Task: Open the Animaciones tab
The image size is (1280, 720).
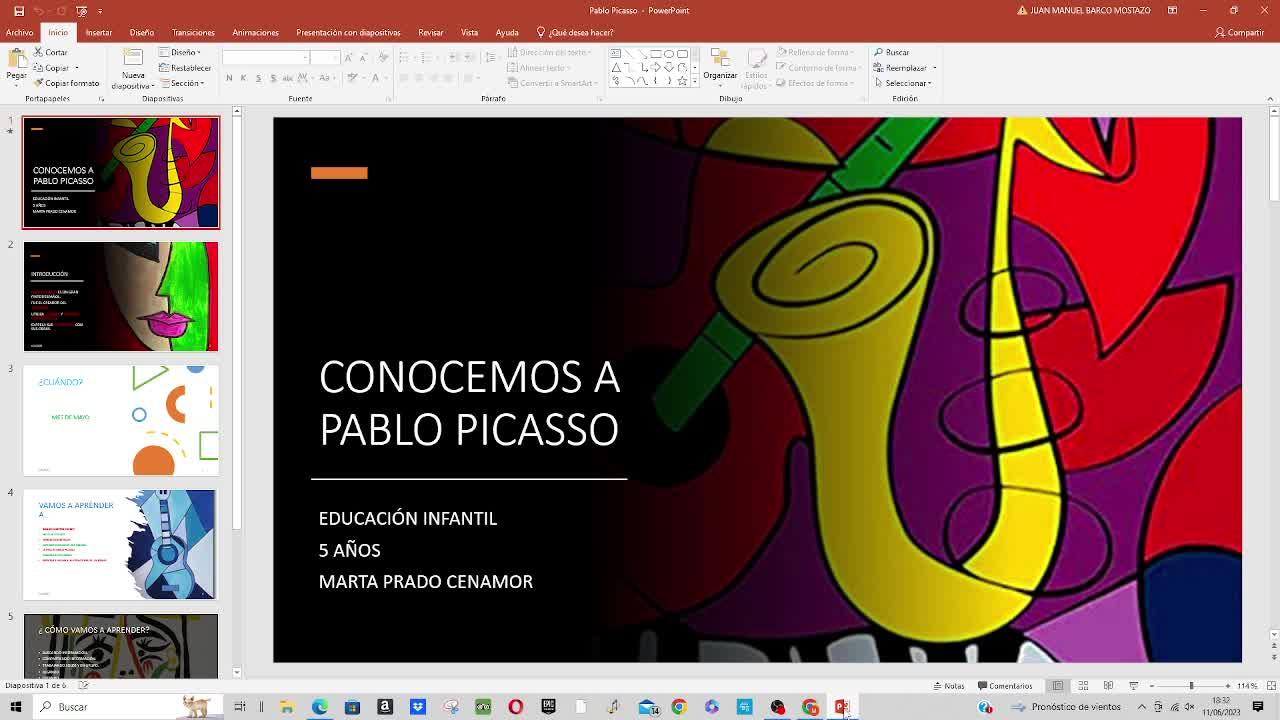Action: (x=255, y=32)
